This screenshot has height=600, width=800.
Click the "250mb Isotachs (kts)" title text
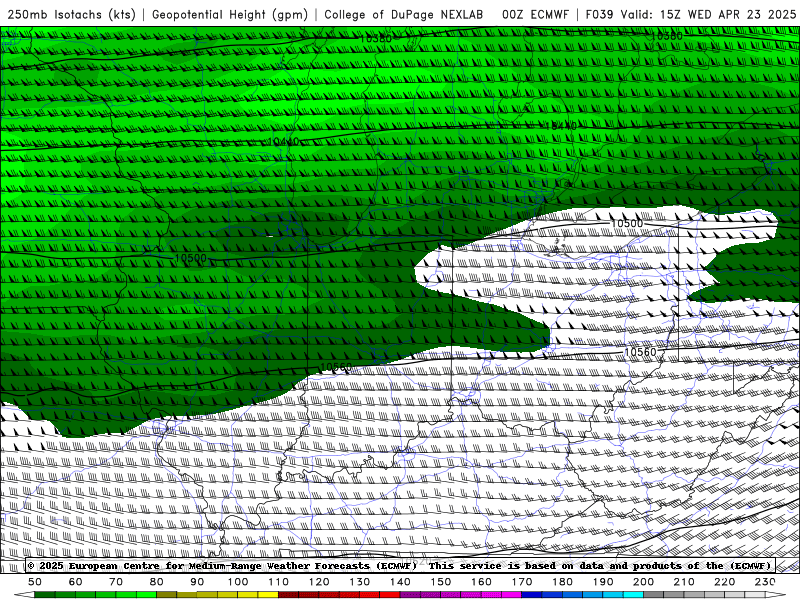pos(71,14)
